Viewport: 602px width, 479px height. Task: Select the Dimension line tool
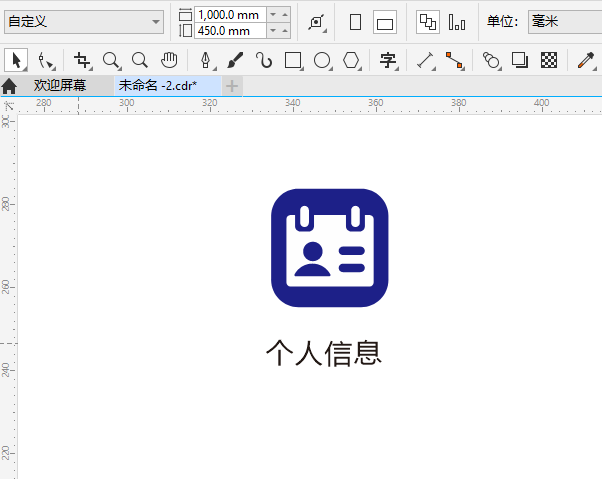pos(426,61)
